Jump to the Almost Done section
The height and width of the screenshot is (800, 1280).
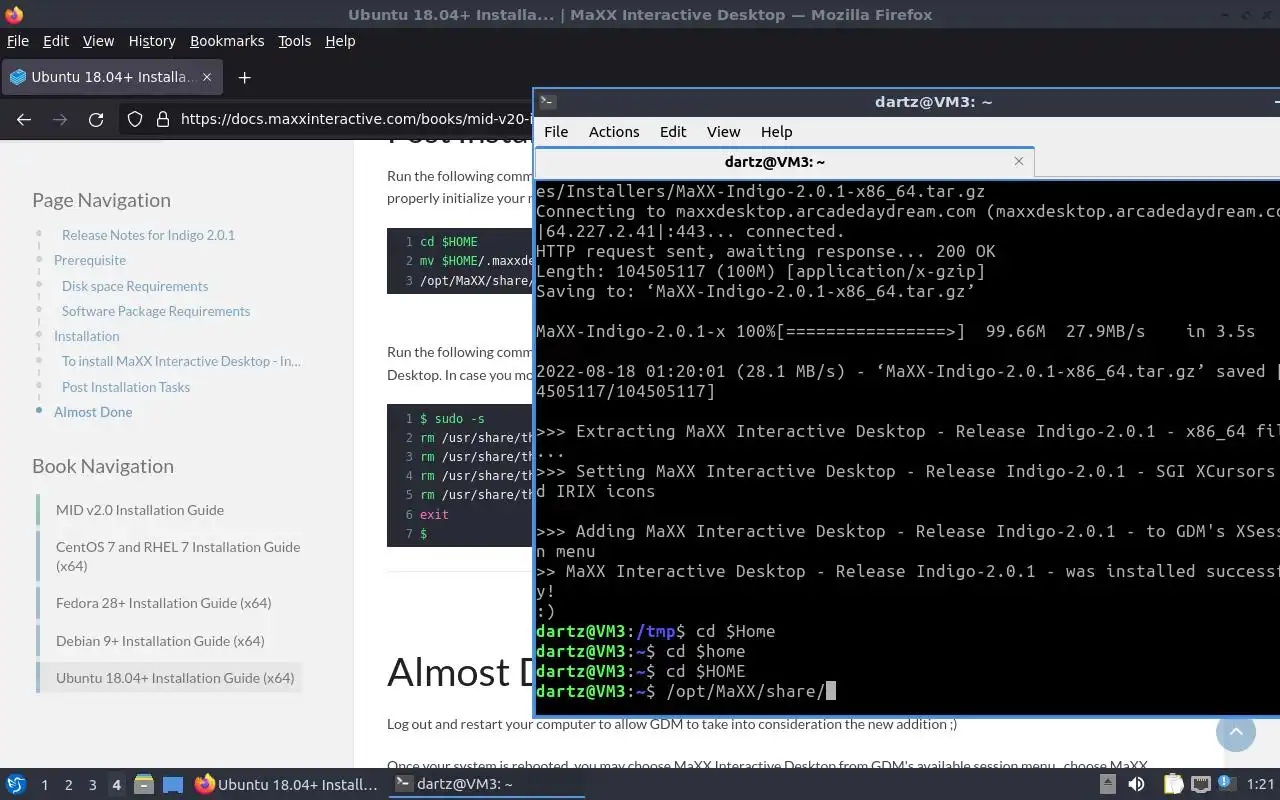(93, 412)
